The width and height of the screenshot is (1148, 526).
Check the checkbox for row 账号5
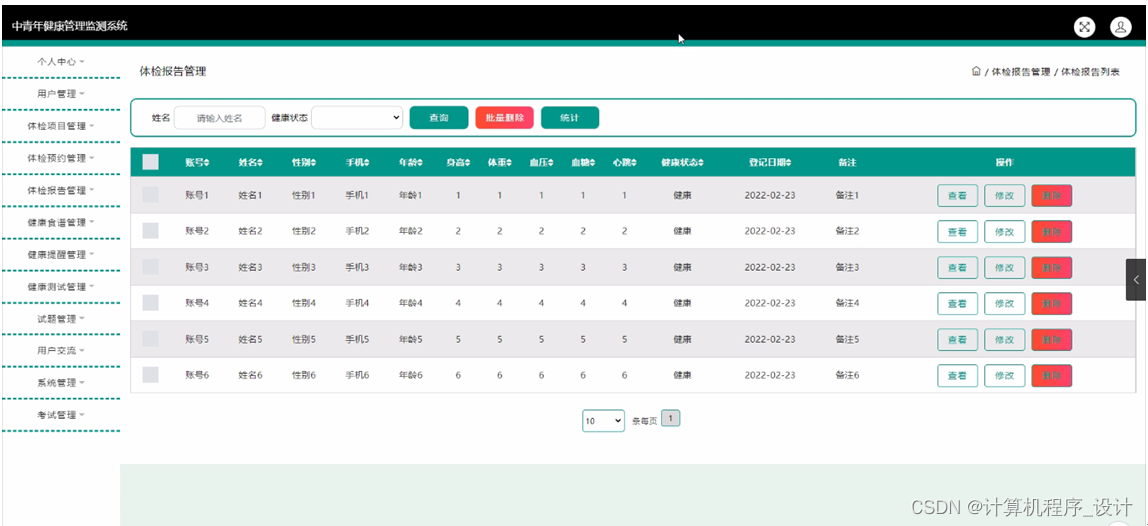coord(150,338)
